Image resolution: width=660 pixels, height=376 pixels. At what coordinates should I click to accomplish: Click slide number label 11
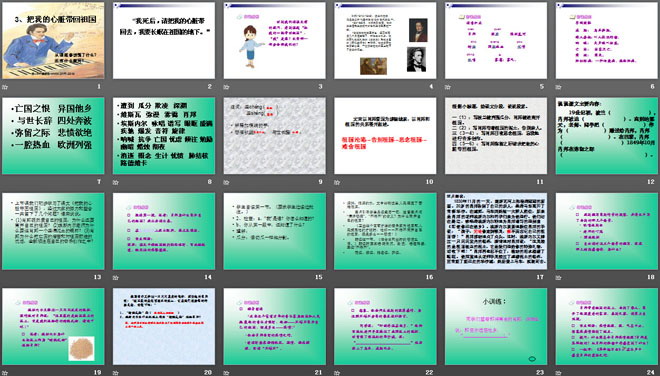[540, 182]
